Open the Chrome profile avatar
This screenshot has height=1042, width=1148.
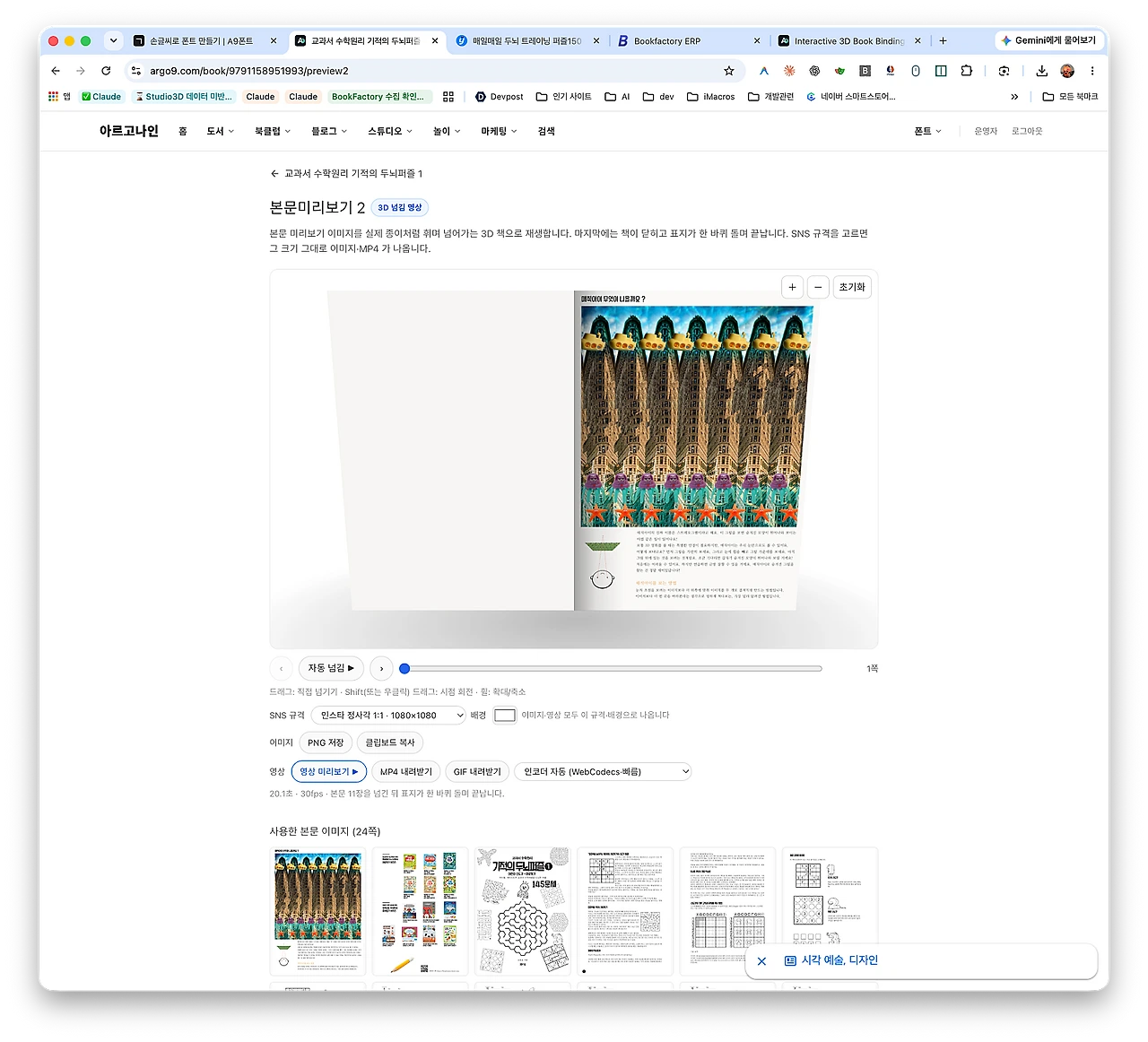coord(1067,71)
